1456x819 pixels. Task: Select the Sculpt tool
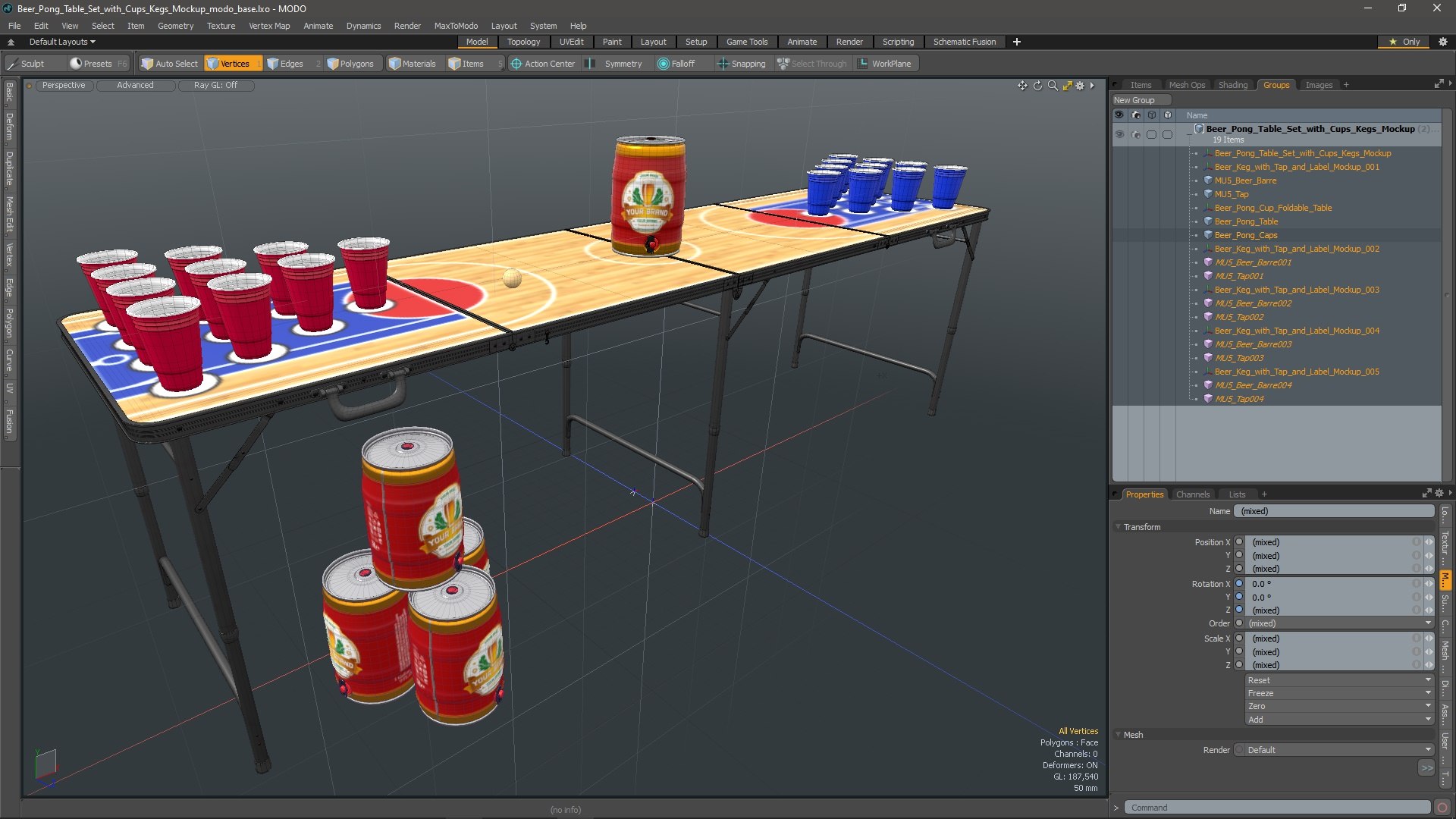click(26, 64)
